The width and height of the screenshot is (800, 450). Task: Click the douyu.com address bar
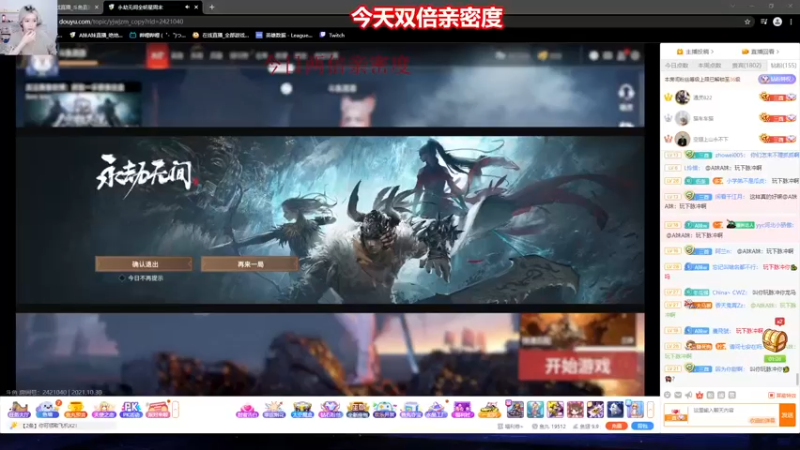(398, 21)
